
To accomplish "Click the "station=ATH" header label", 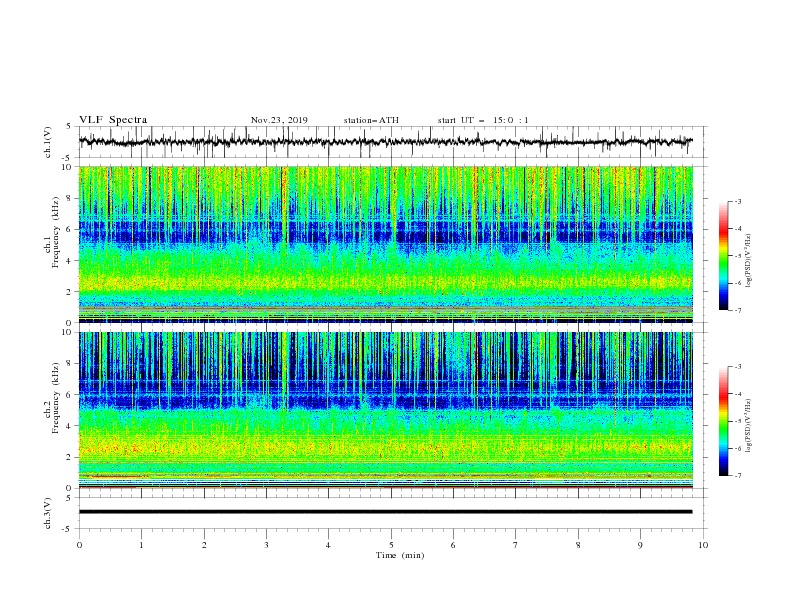I will pyautogui.click(x=371, y=120).
